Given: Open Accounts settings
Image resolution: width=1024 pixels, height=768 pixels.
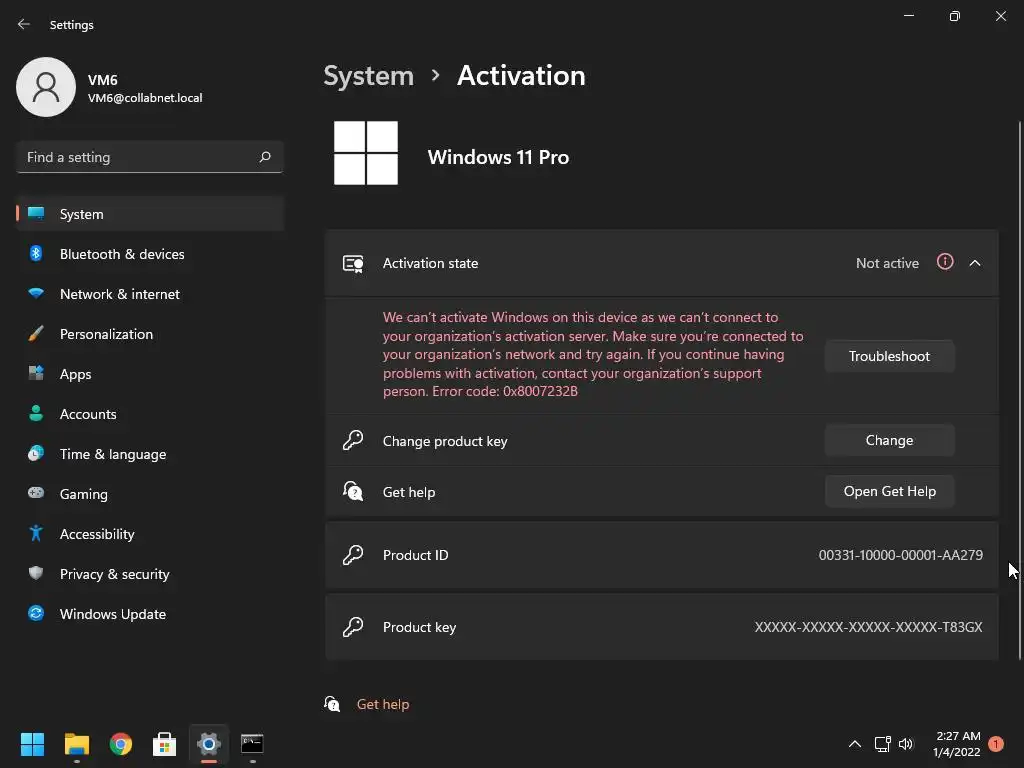Looking at the screenshot, I should [x=150, y=414].
